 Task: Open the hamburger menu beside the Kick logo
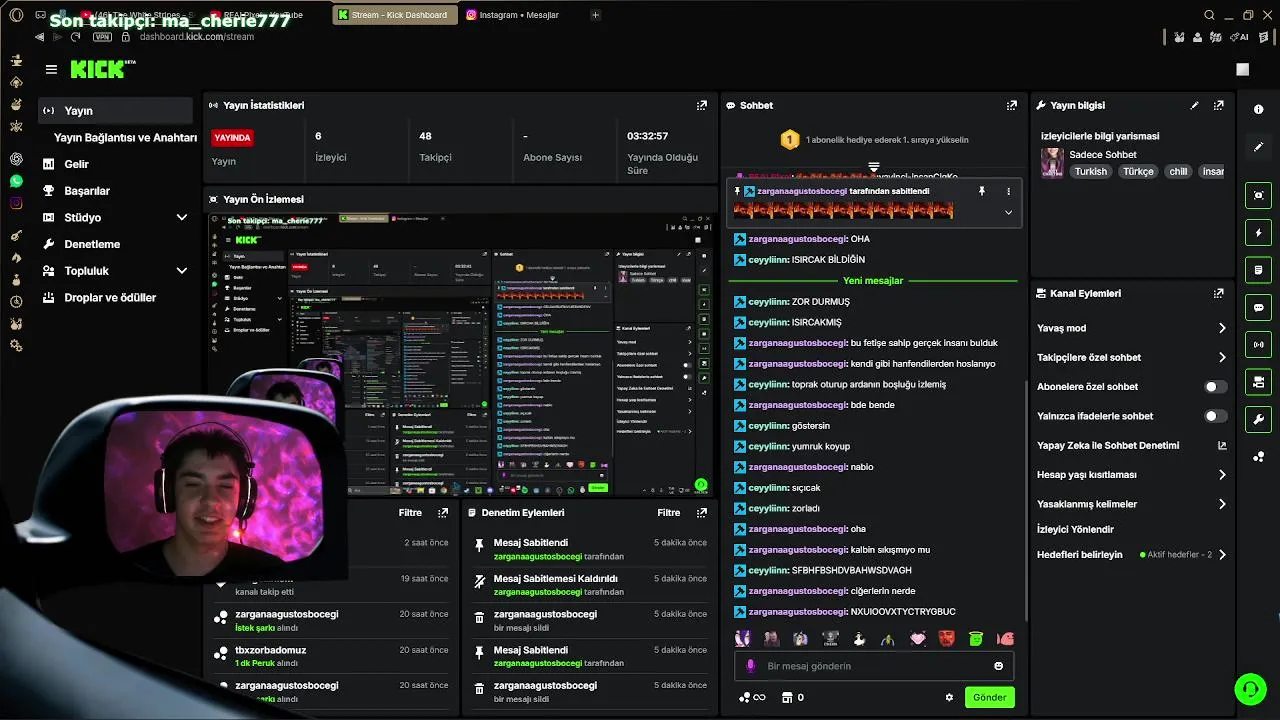[51, 69]
